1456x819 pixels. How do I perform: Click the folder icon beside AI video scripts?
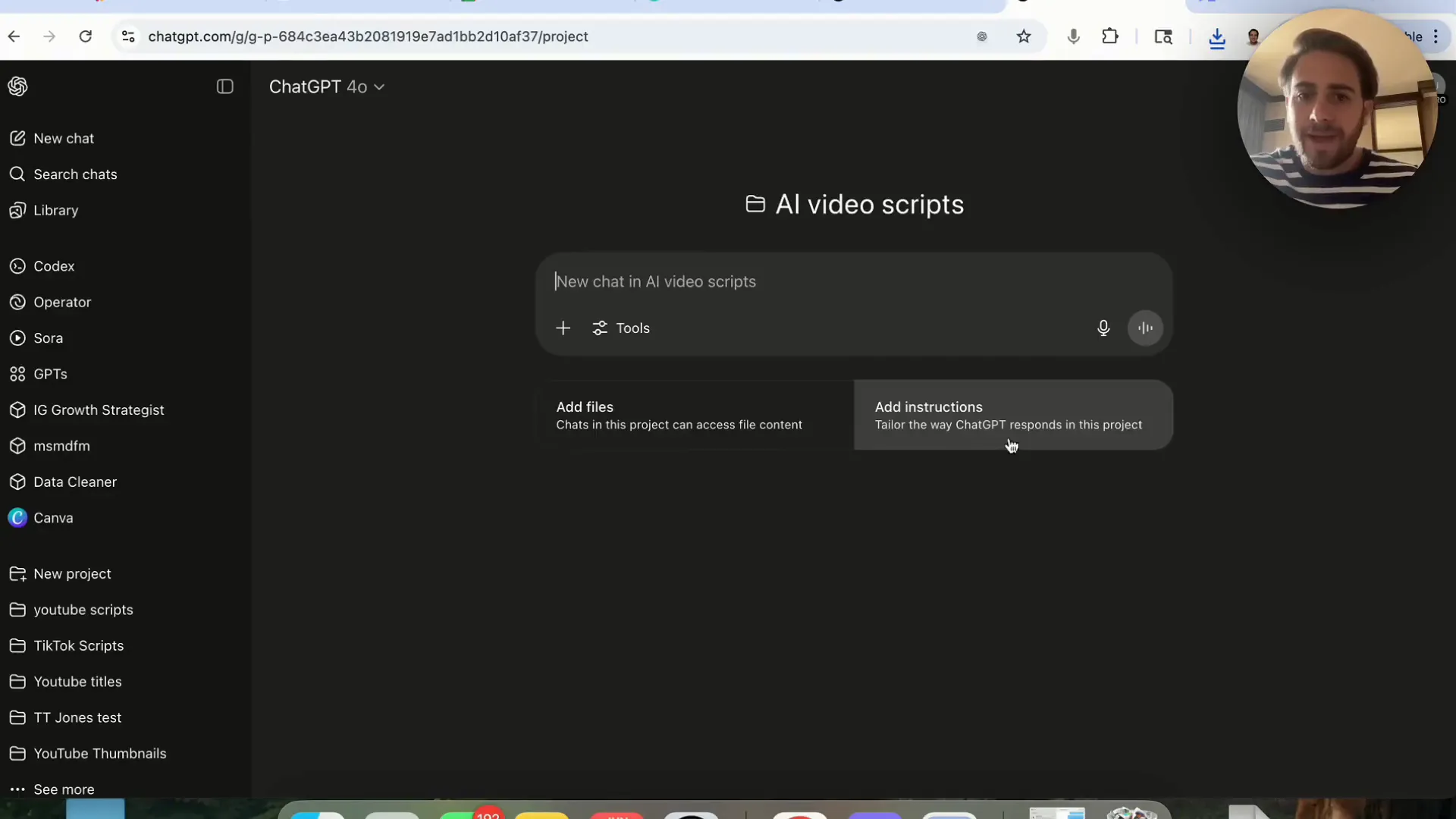(755, 205)
